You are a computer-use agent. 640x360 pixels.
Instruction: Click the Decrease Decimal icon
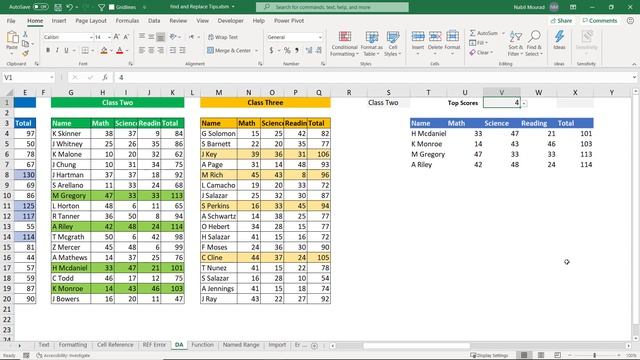click(319, 50)
